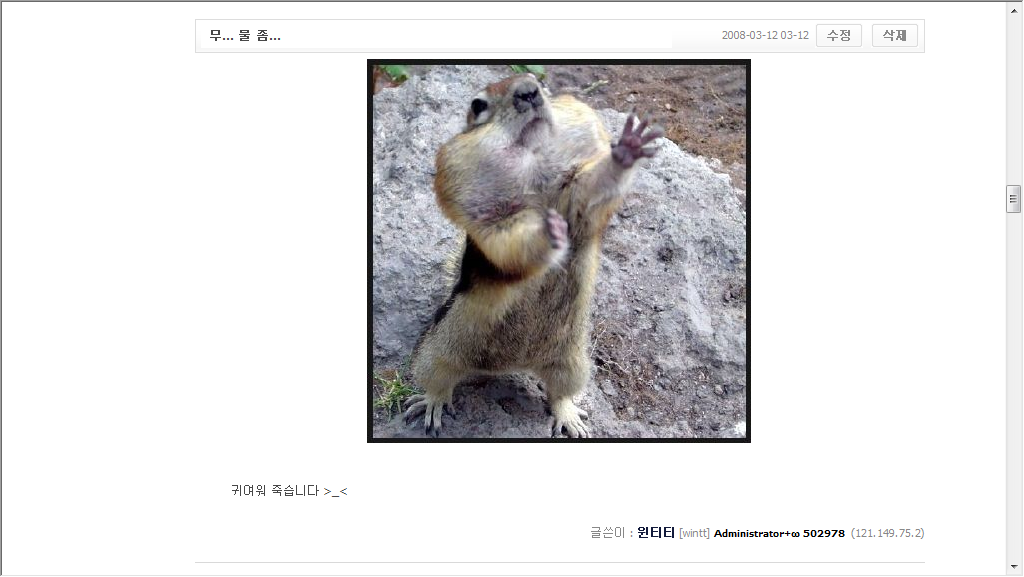The height and width of the screenshot is (577, 1024).
Task: Click the scrollbar up arrow
Action: pyautogui.click(x=1014, y=9)
